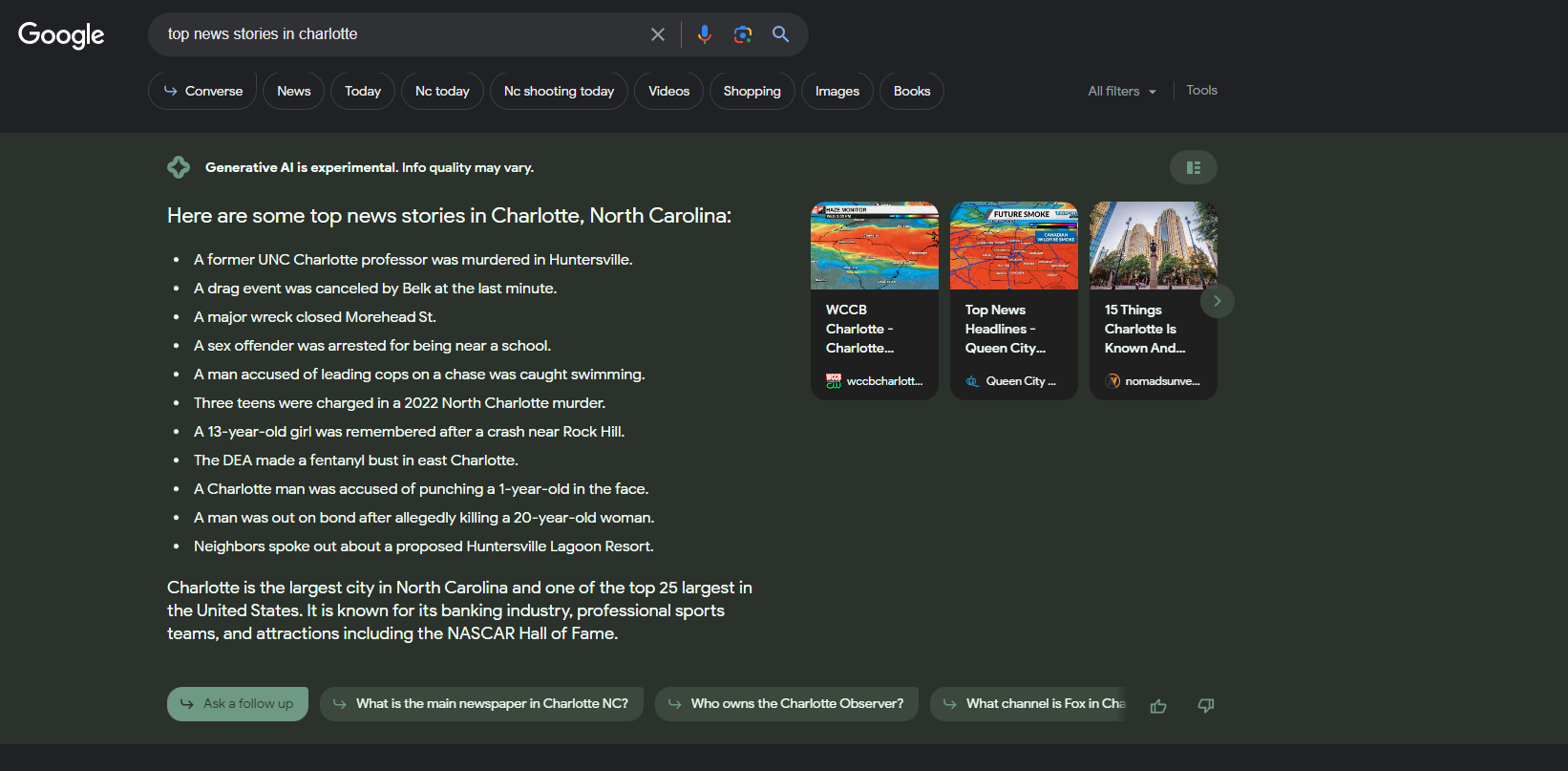Viewport: 1568px width, 771px height.
Task: Click Ask a follow up button
Action: (x=238, y=704)
